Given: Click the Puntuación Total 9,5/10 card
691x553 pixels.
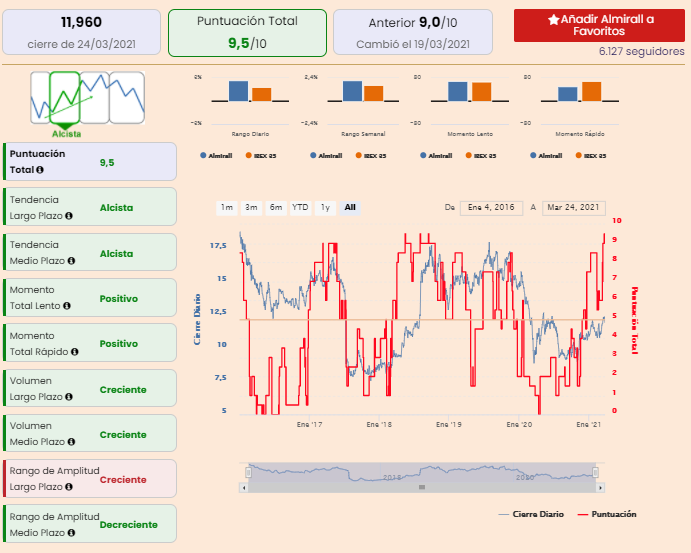Looking at the screenshot, I should (247, 33).
